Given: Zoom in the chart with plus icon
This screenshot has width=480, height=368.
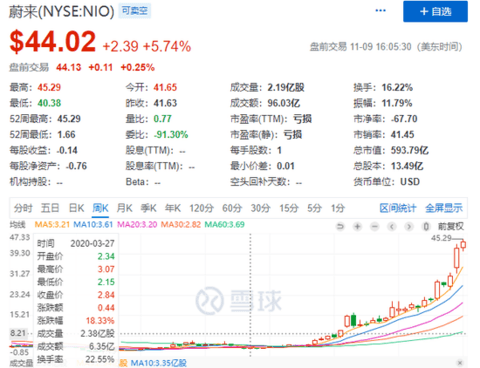Looking at the screenshot, I should pos(358,227).
